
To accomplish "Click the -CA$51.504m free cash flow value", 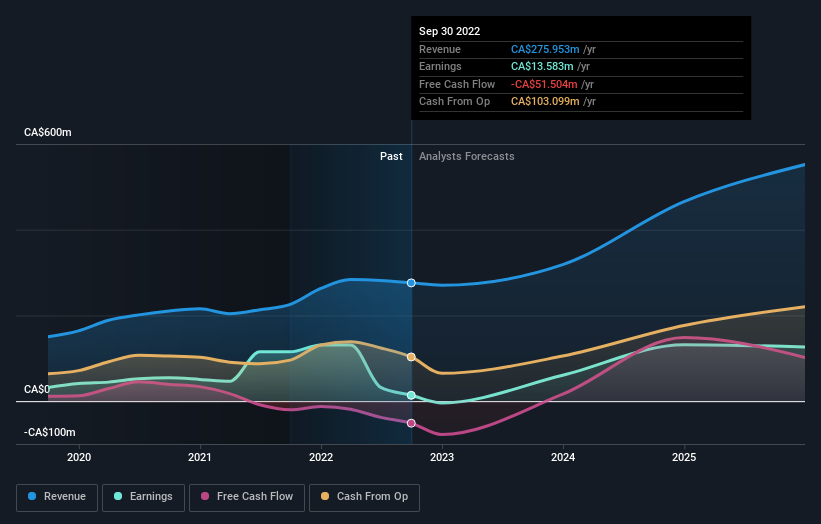I will click(x=544, y=84).
